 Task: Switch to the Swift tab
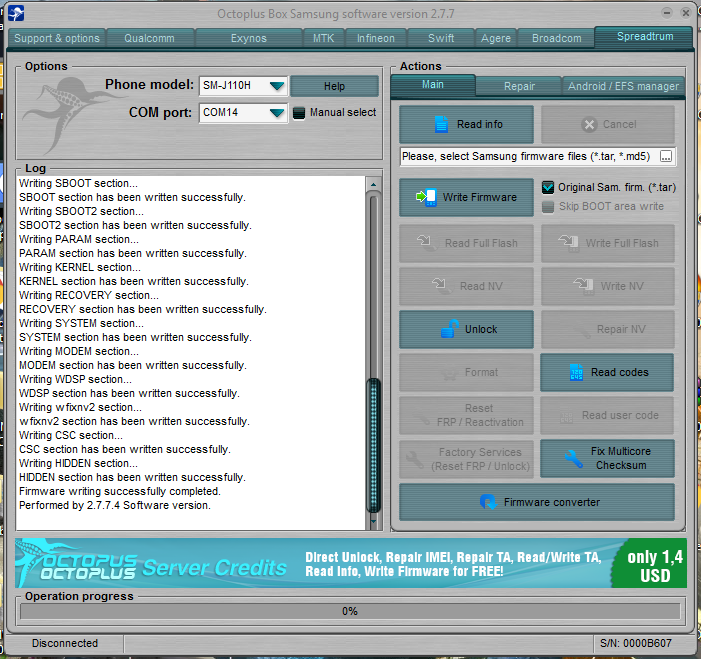pos(441,38)
